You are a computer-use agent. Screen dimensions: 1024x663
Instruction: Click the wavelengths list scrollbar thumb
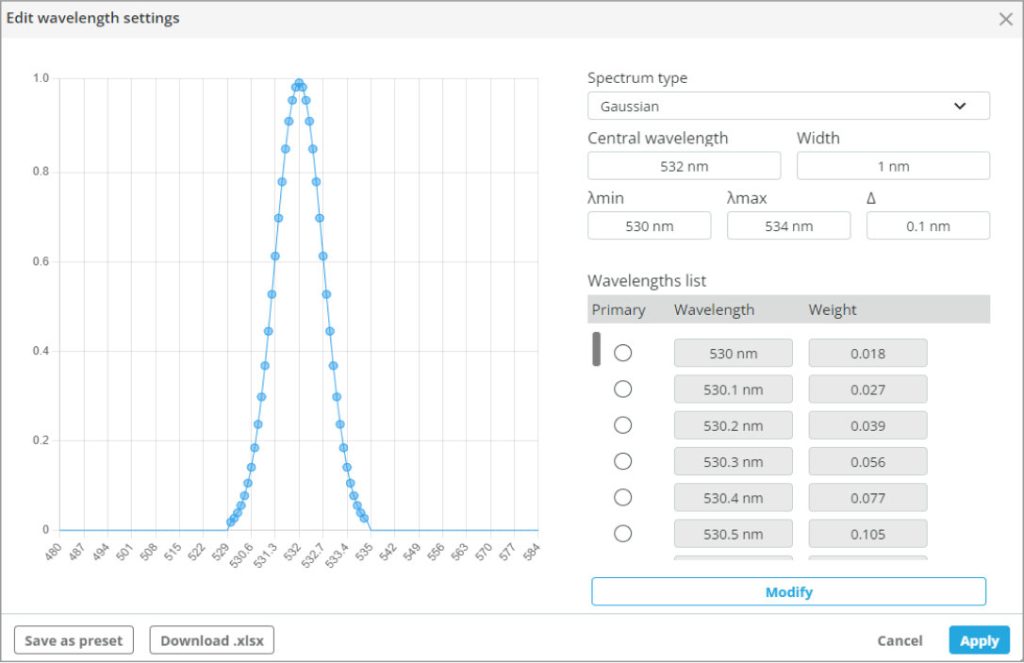click(x=596, y=349)
